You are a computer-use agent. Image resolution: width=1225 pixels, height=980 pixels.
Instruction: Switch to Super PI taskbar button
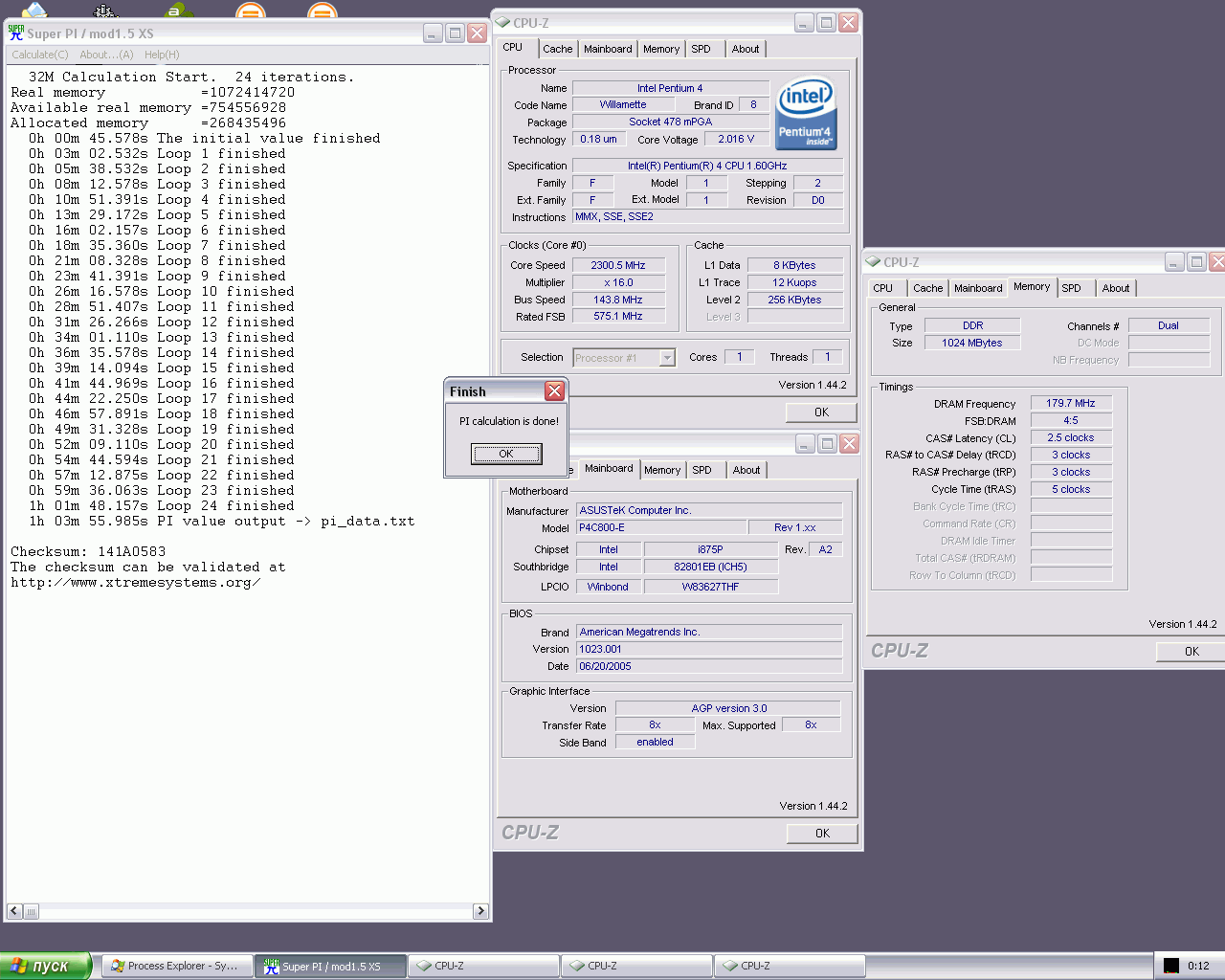[x=330, y=967]
